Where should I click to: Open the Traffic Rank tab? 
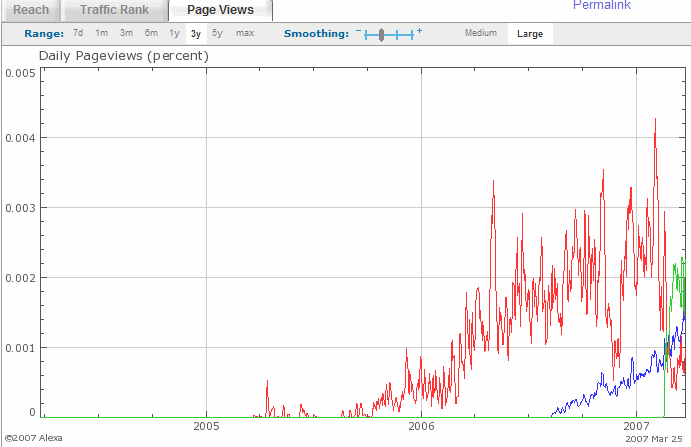pos(114,10)
